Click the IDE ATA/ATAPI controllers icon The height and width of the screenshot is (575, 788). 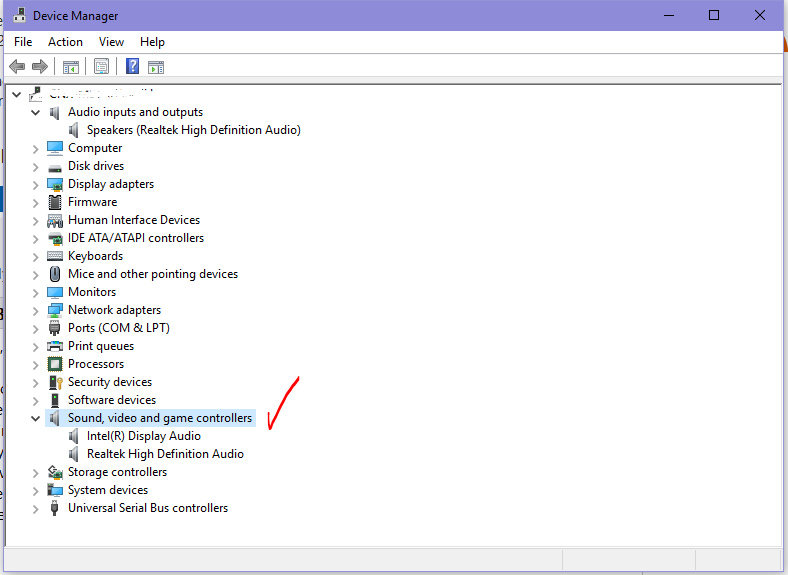click(x=55, y=238)
